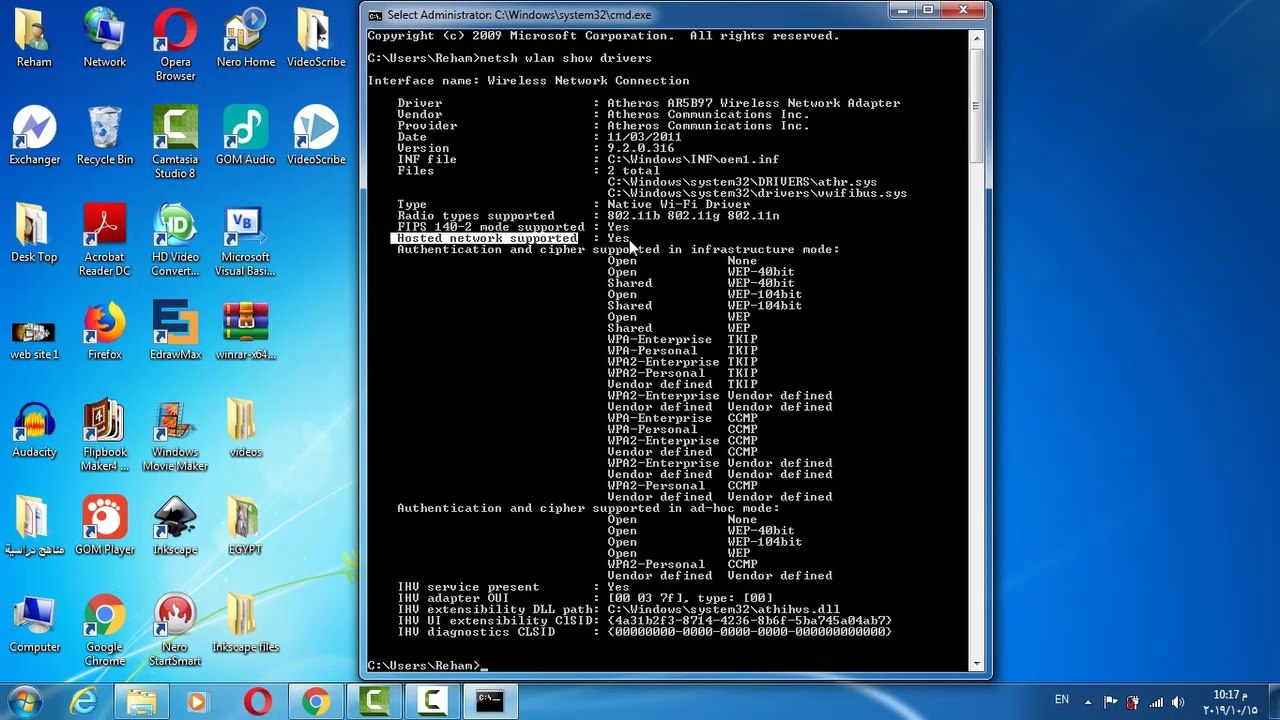Select the Microsoft Visual Basic icon
This screenshot has height=720, width=1280.
pyautogui.click(x=245, y=240)
